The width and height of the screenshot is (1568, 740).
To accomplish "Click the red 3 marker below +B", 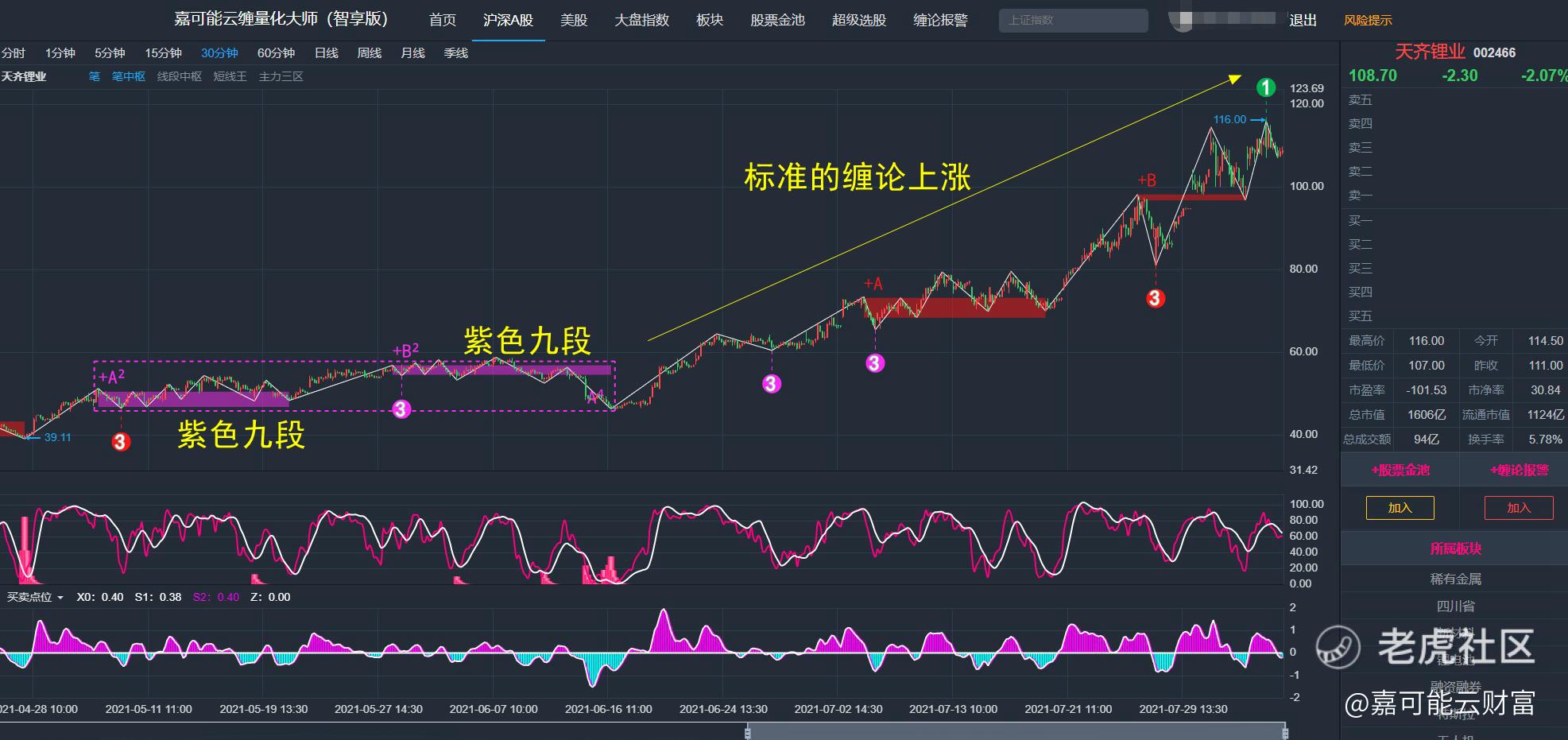I will click(x=1156, y=299).
